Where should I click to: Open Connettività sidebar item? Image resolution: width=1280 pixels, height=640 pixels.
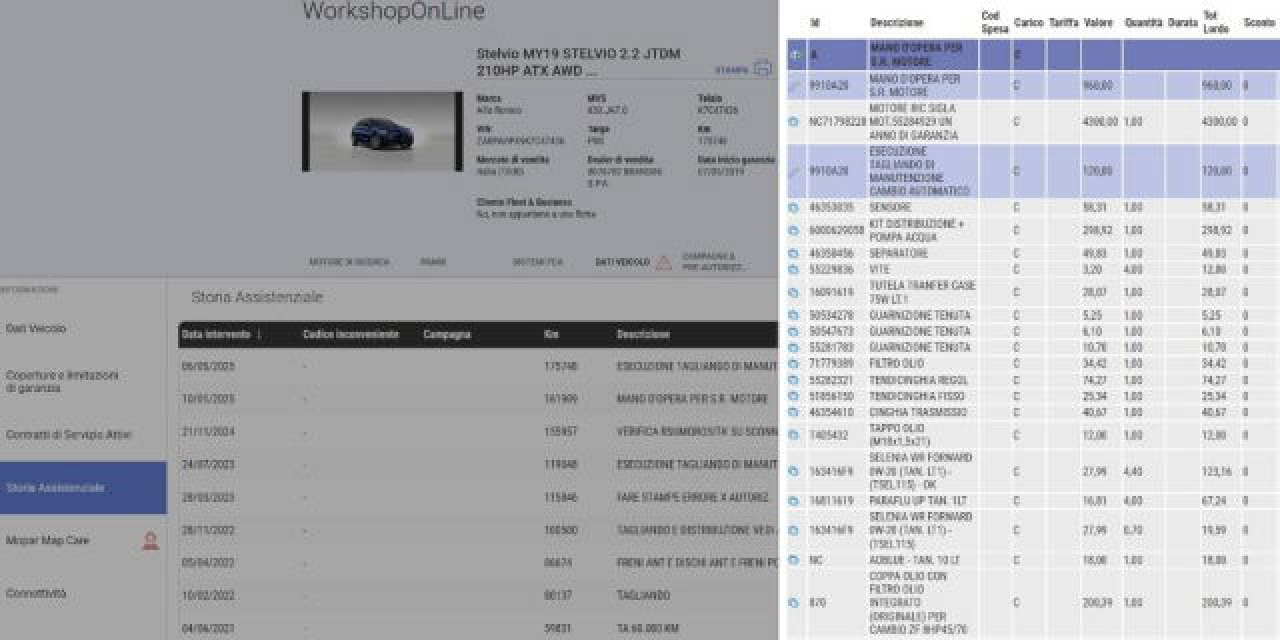point(36,593)
